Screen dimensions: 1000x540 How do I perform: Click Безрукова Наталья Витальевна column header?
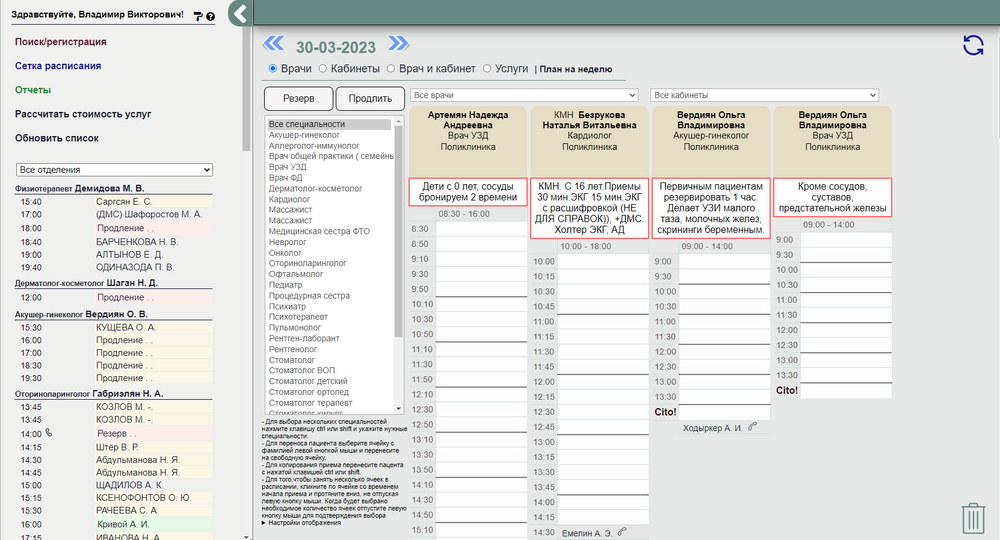pyautogui.click(x=589, y=142)
